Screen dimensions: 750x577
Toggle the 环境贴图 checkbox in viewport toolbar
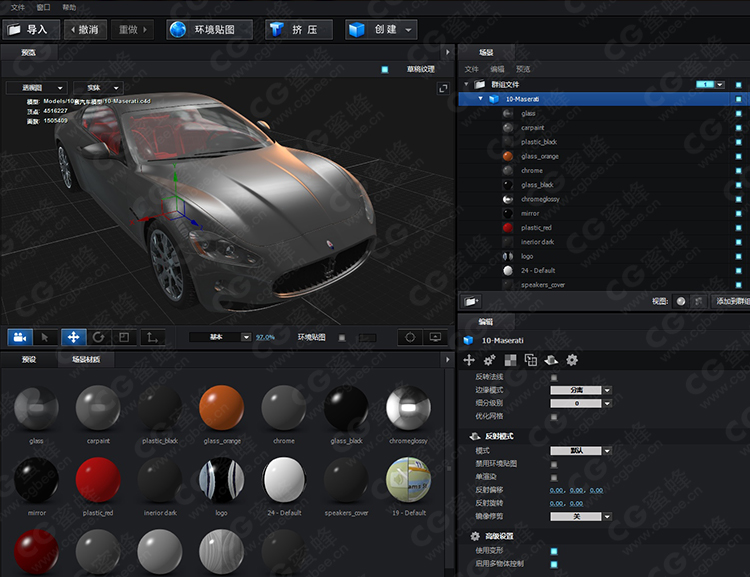point(342,338)
